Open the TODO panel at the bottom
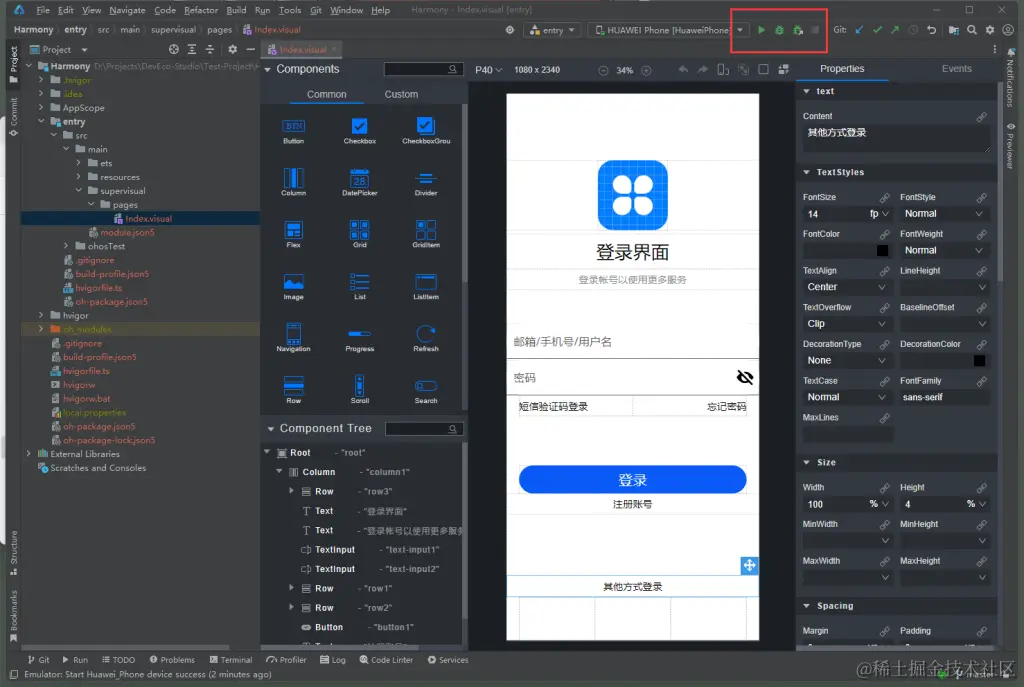 tap(119, 659)
